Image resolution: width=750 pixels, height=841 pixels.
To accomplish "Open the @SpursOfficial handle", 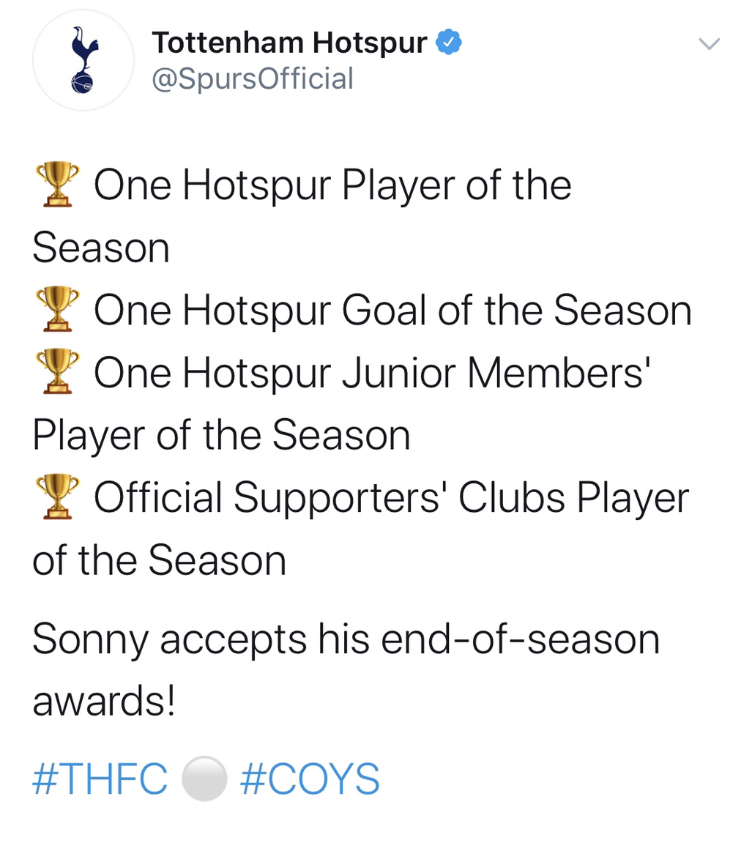I will pyautogui.click(x=252, y=79).
